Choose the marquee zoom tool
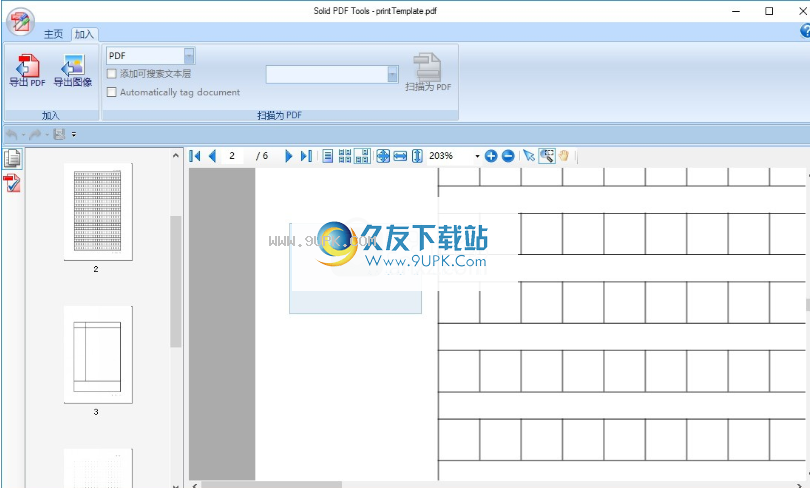The image size is (810, 488). tap(547, 156)
